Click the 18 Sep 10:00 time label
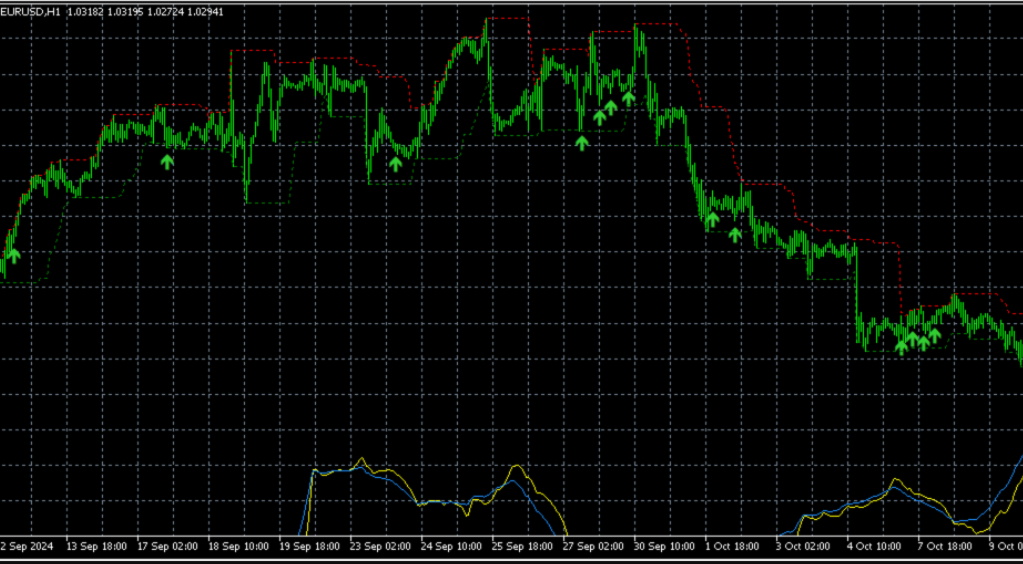The height and width of the screenshot is (564, 1023). tap(238, 546)
